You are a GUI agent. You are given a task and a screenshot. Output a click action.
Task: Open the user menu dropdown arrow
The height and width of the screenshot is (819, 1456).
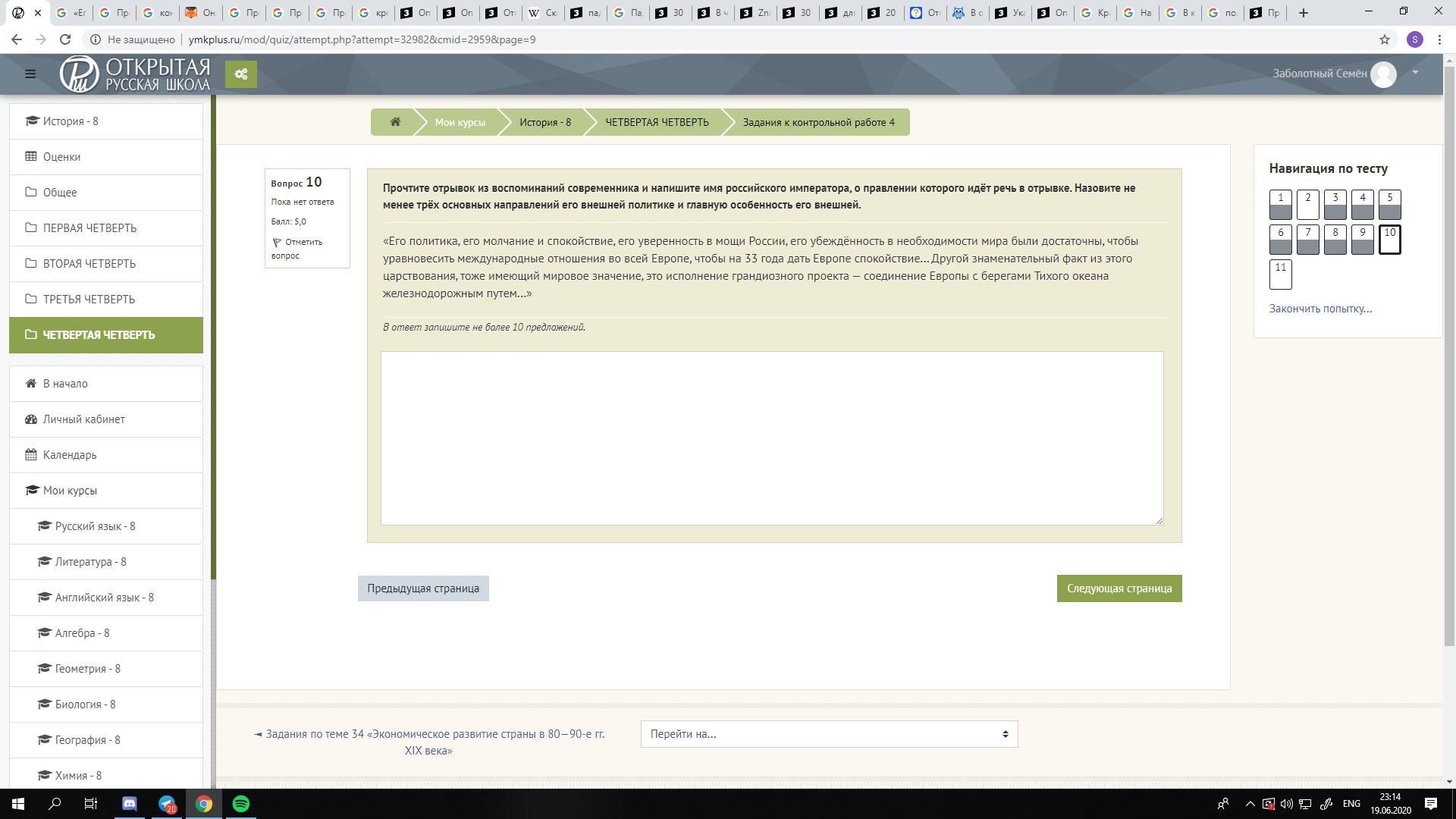click(x=1415, y=73)
